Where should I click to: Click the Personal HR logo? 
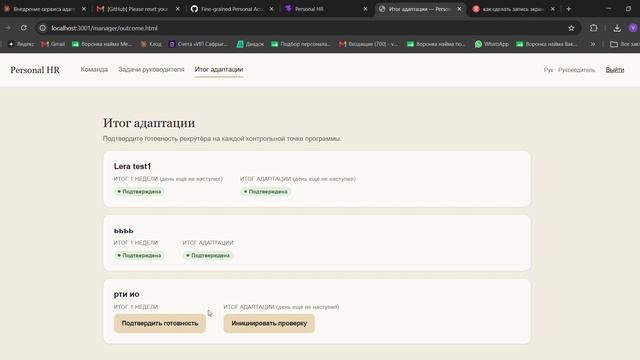[x=35, y=70]
